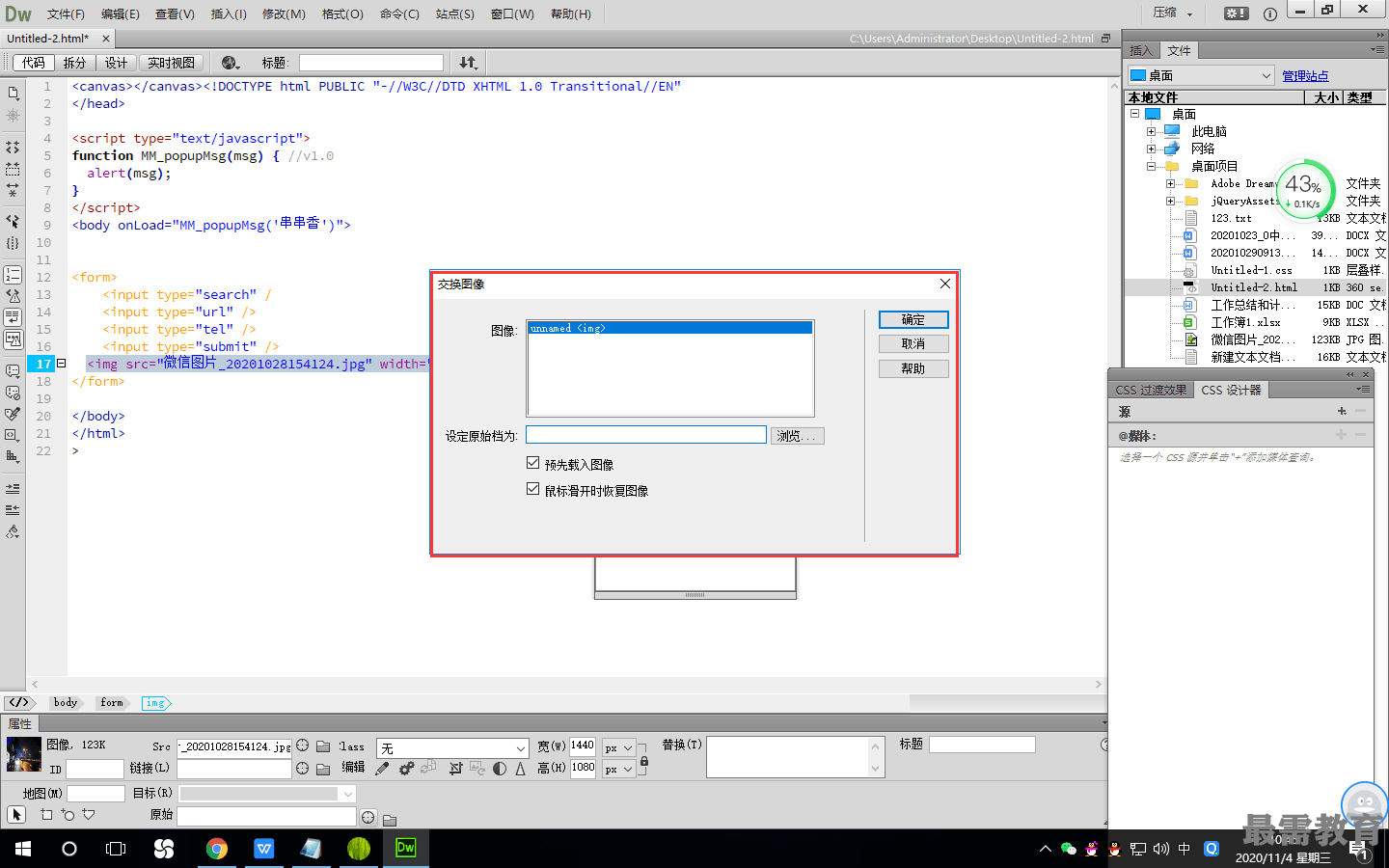This screenshot has width=1389, height=868.
Task: Open Brightness and Contrast tool
Action: point(499,769)
